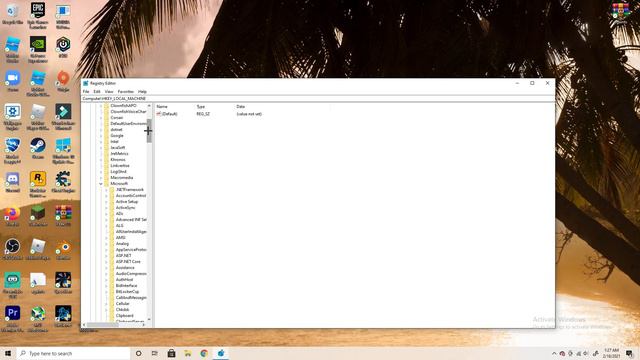
Task: Open the Firefox desktop icon
Action: 12,216
